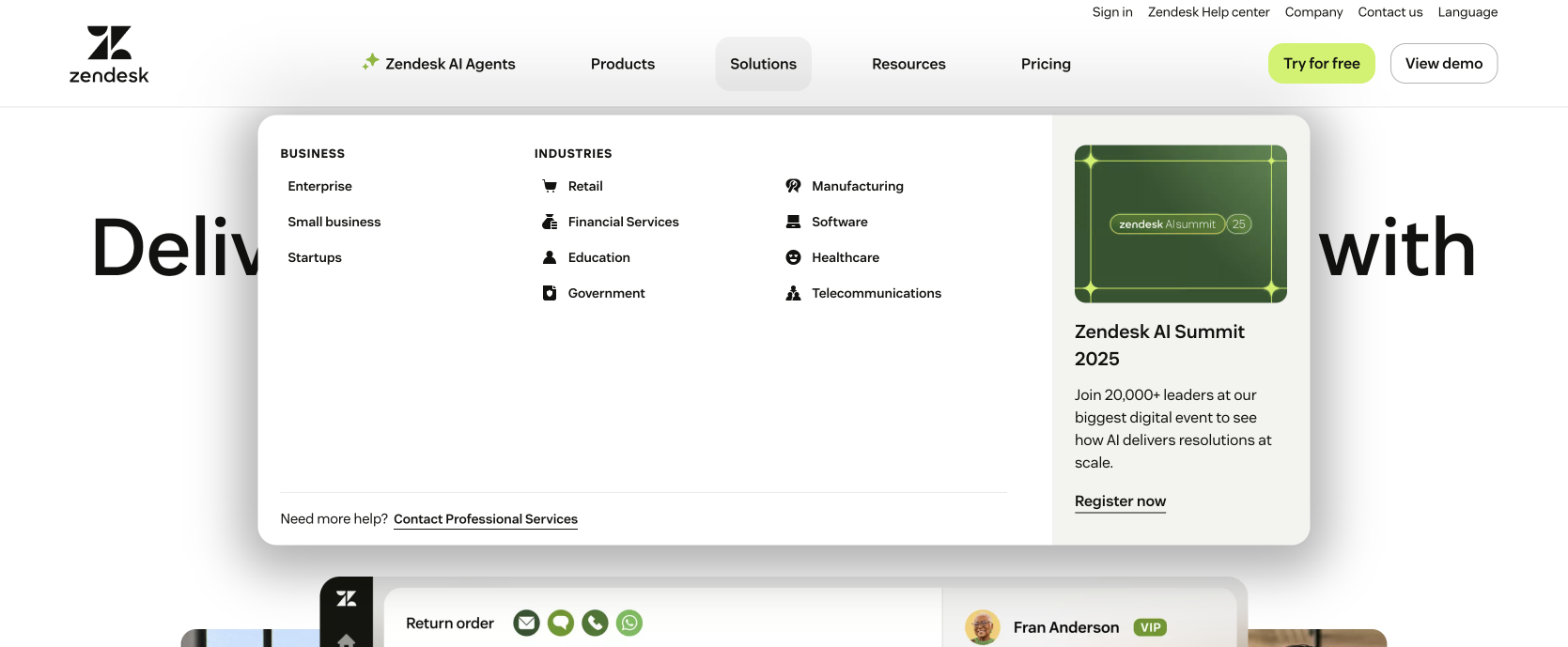Click the Try for free button
Screen dimensions: 1568x647
click(x=1322, y=63)
